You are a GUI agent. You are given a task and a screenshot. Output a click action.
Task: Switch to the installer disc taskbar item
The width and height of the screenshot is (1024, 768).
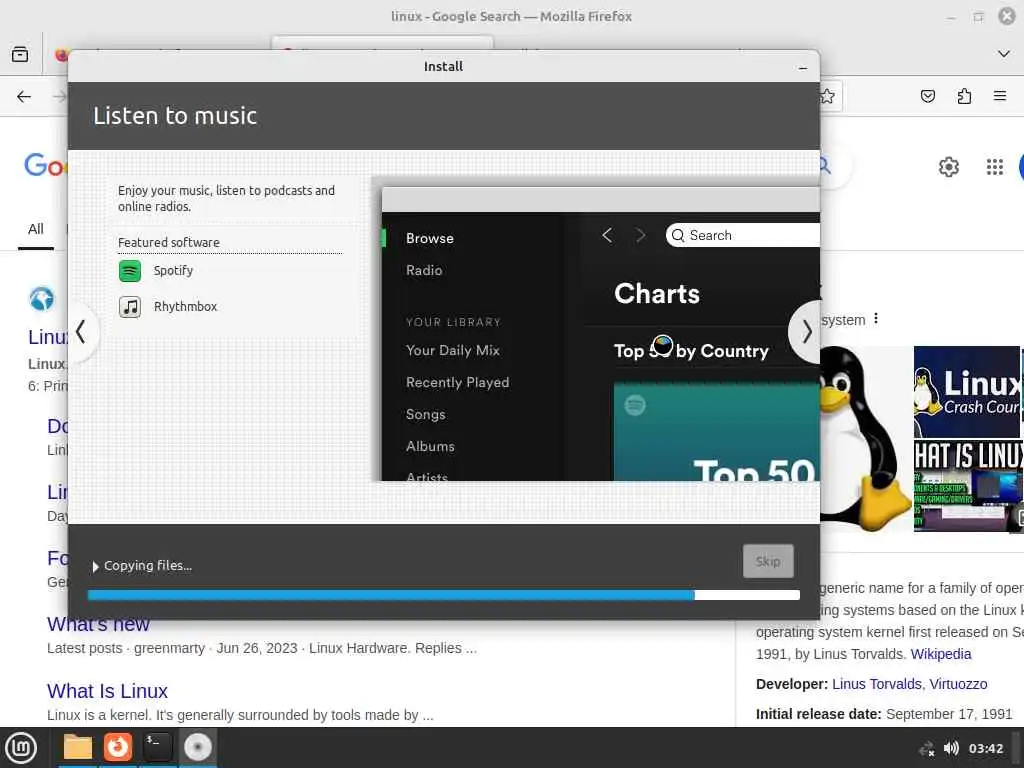point(197,748)
